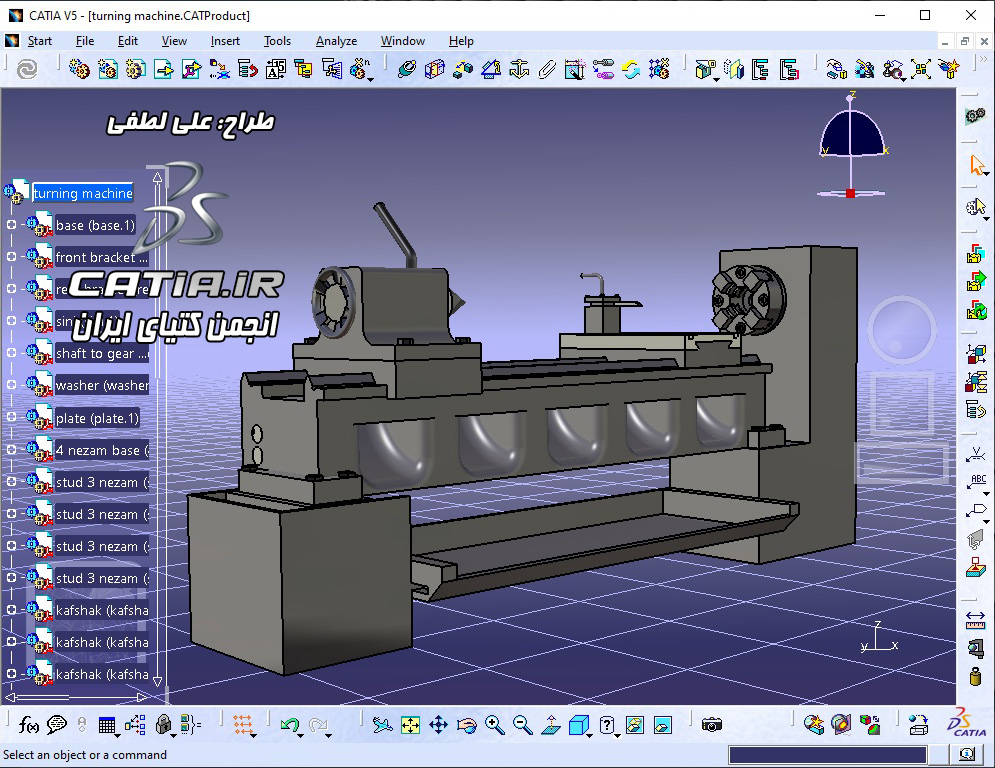Open the Formula f(x) editor
The height and width of the screenshot is (768, 995).
click(x=29, y=724)
